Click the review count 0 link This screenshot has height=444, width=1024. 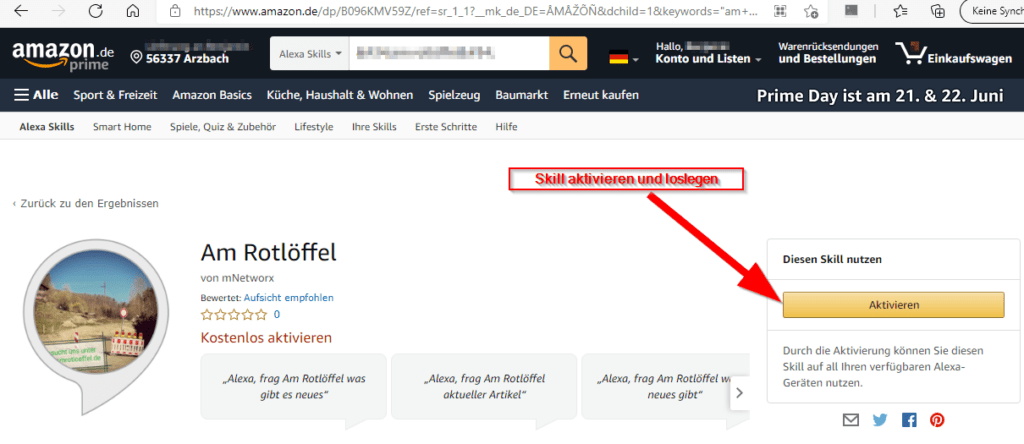[277, 315]
